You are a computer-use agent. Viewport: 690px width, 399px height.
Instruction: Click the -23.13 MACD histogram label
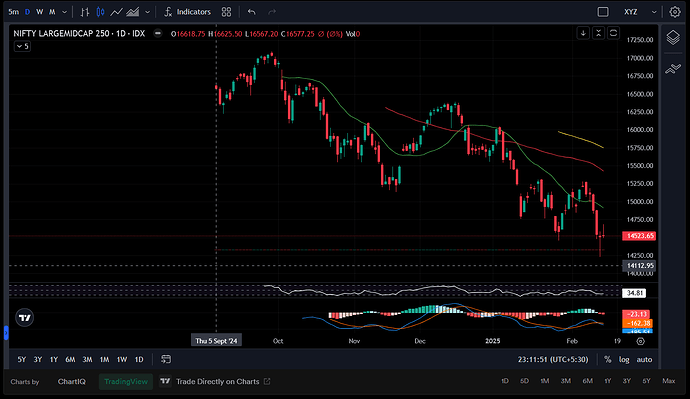click(637, 314)
